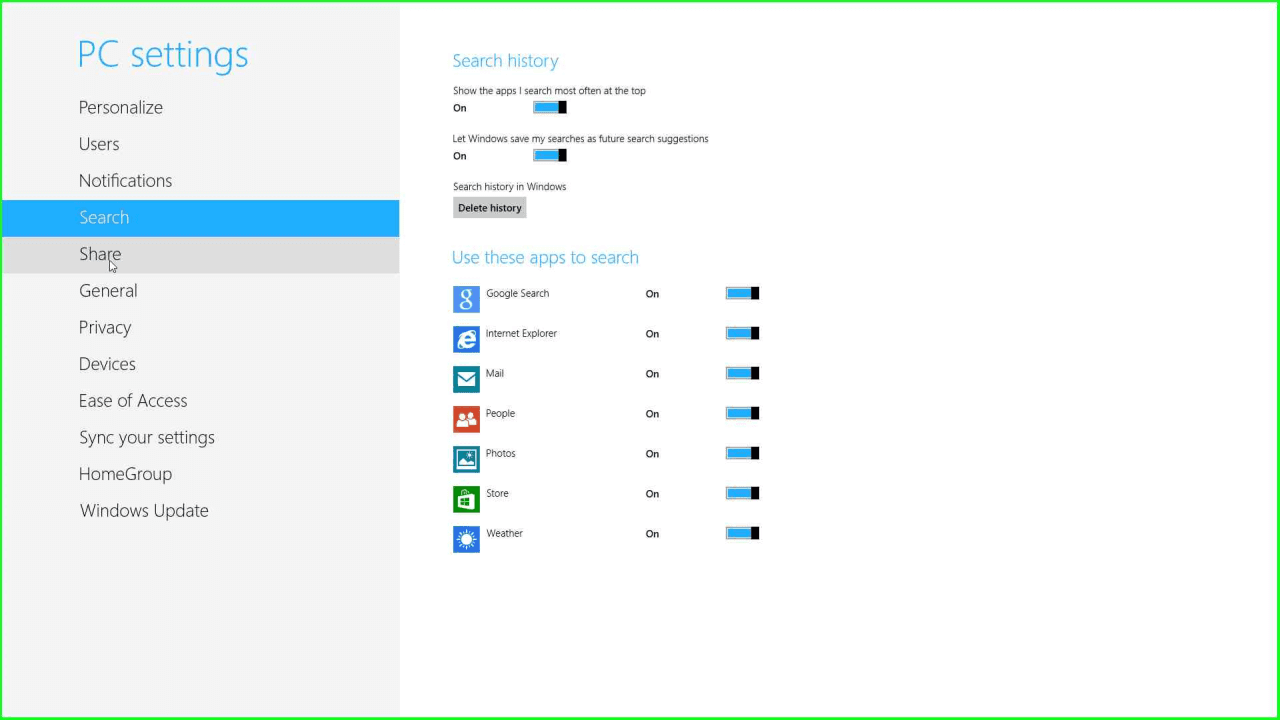The height and width of the screenshot is (720, 1280).
Task: Disable the Internet Explorer search toggle
Action: pos(742,333)
